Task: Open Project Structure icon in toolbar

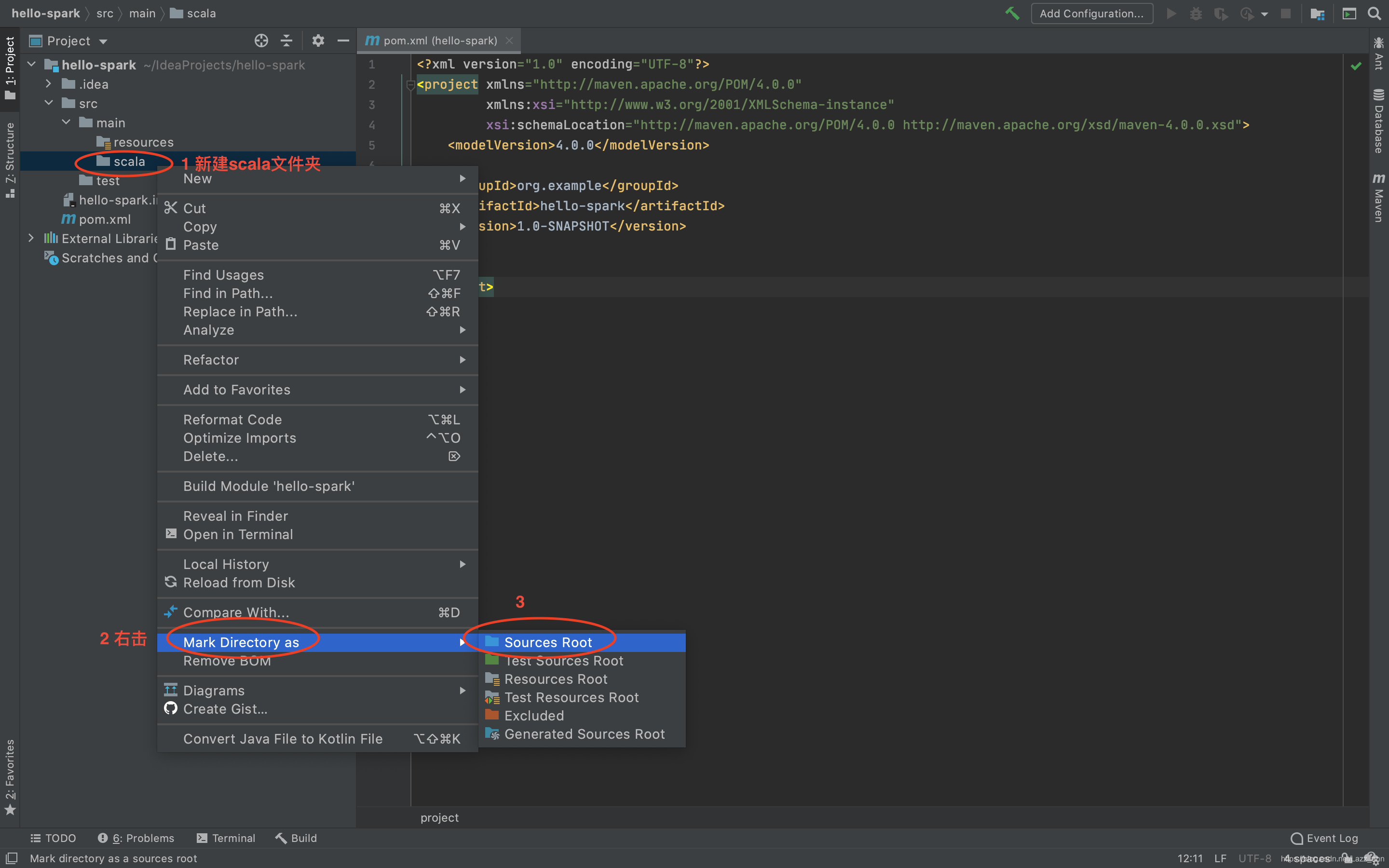Action: 1317,13
